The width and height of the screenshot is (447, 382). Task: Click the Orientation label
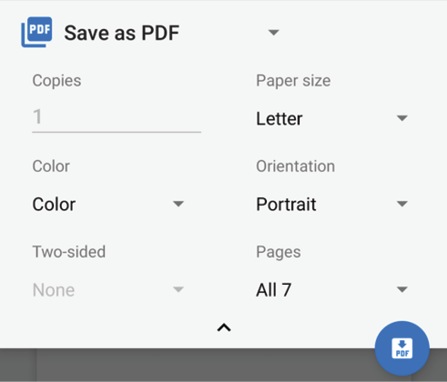295,166
